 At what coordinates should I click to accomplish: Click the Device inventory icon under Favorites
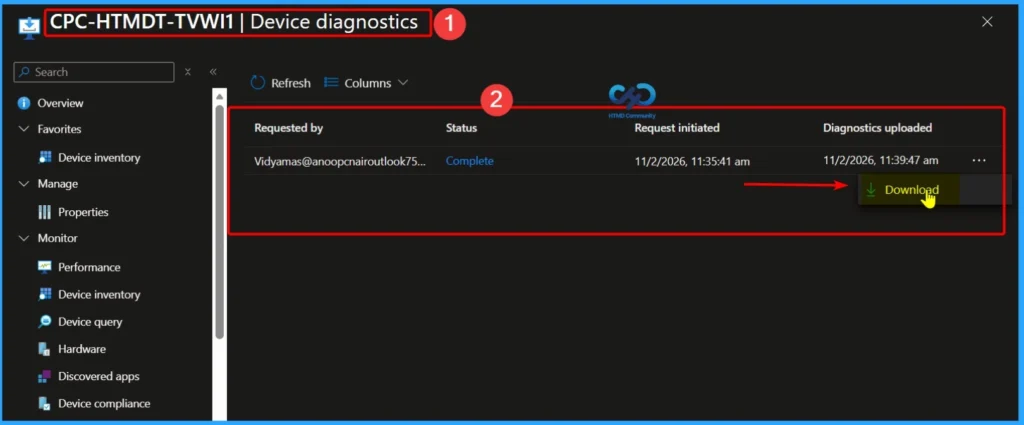pyautogui.click(x=45, y=157)
